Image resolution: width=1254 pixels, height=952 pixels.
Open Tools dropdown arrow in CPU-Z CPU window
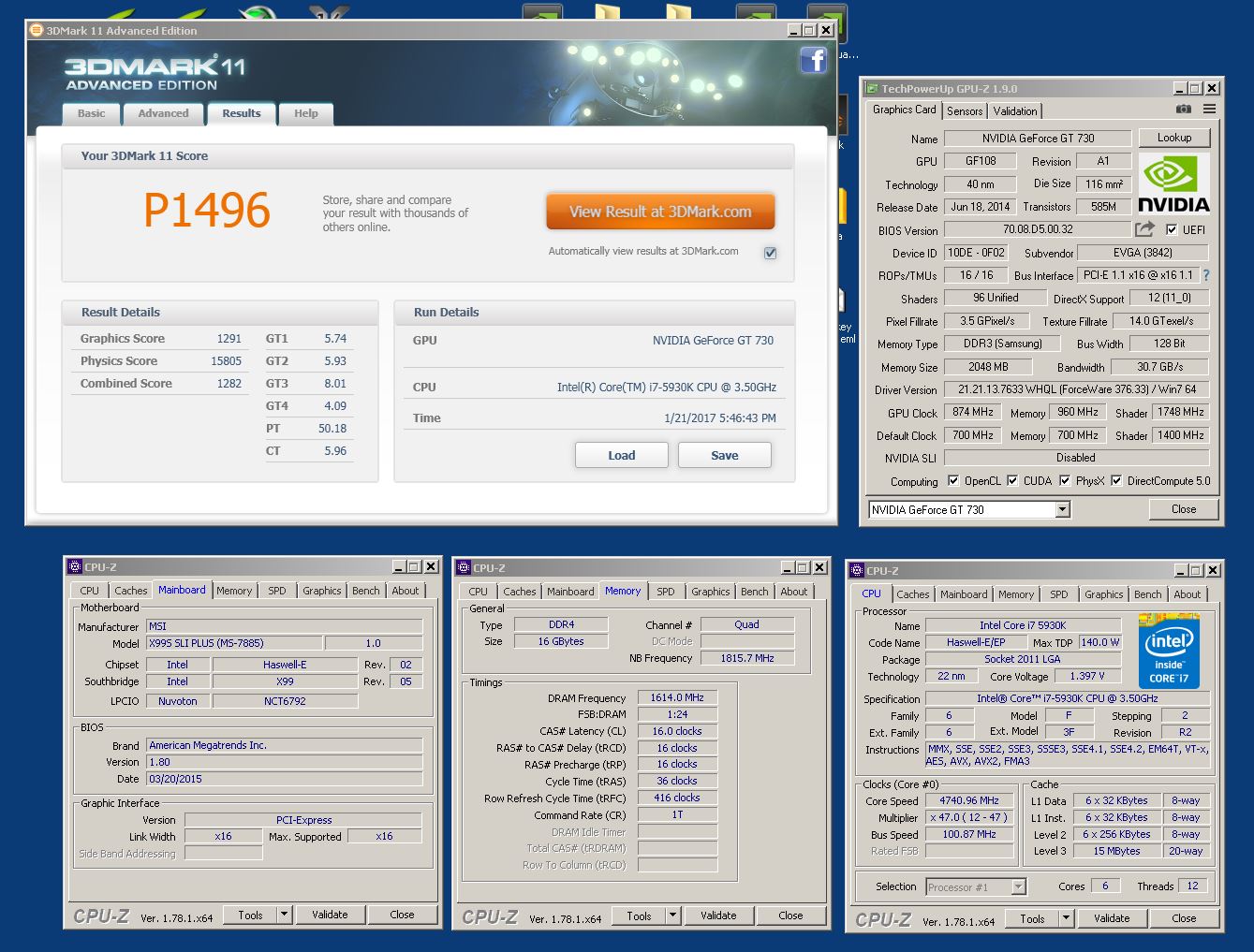pos(1067,918)
